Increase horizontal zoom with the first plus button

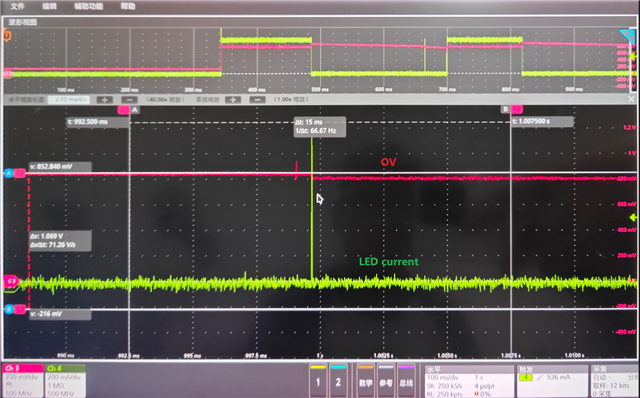point(105,100)
